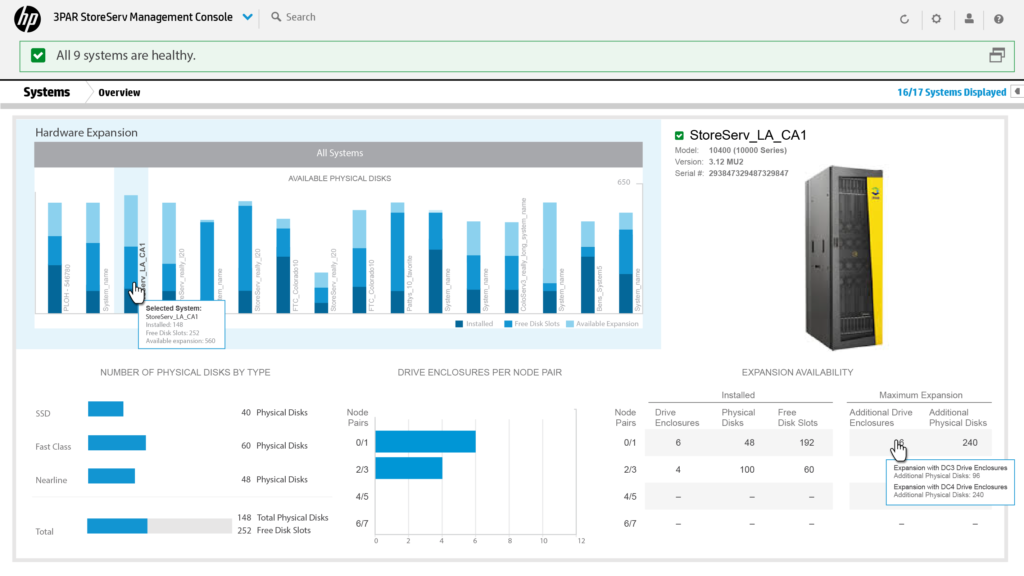Select the serial number 293847329487329847
The image size is (1024, 576).
click(x=748, y=174)
